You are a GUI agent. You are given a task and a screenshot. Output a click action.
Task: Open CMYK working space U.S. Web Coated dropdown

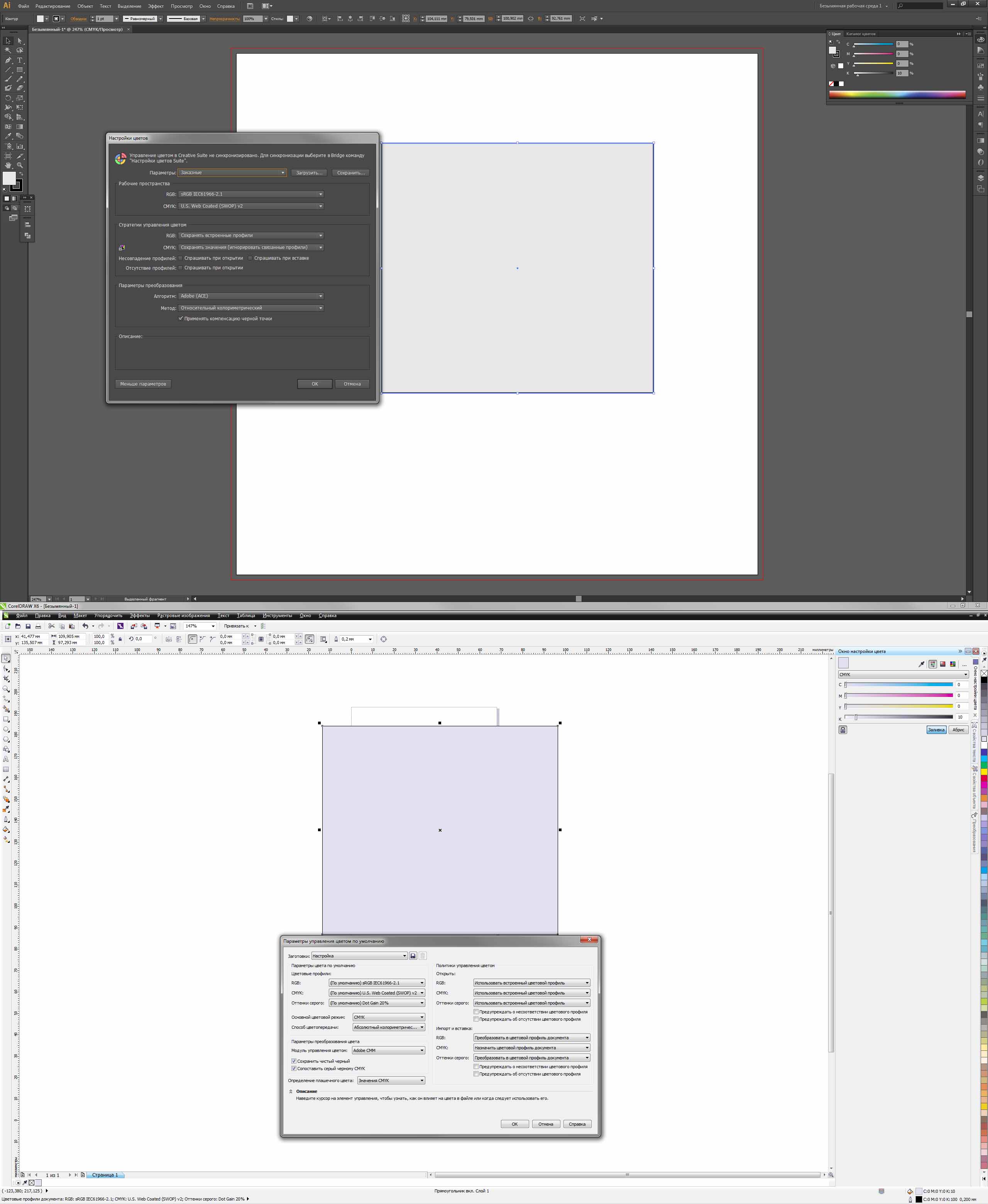251,206
